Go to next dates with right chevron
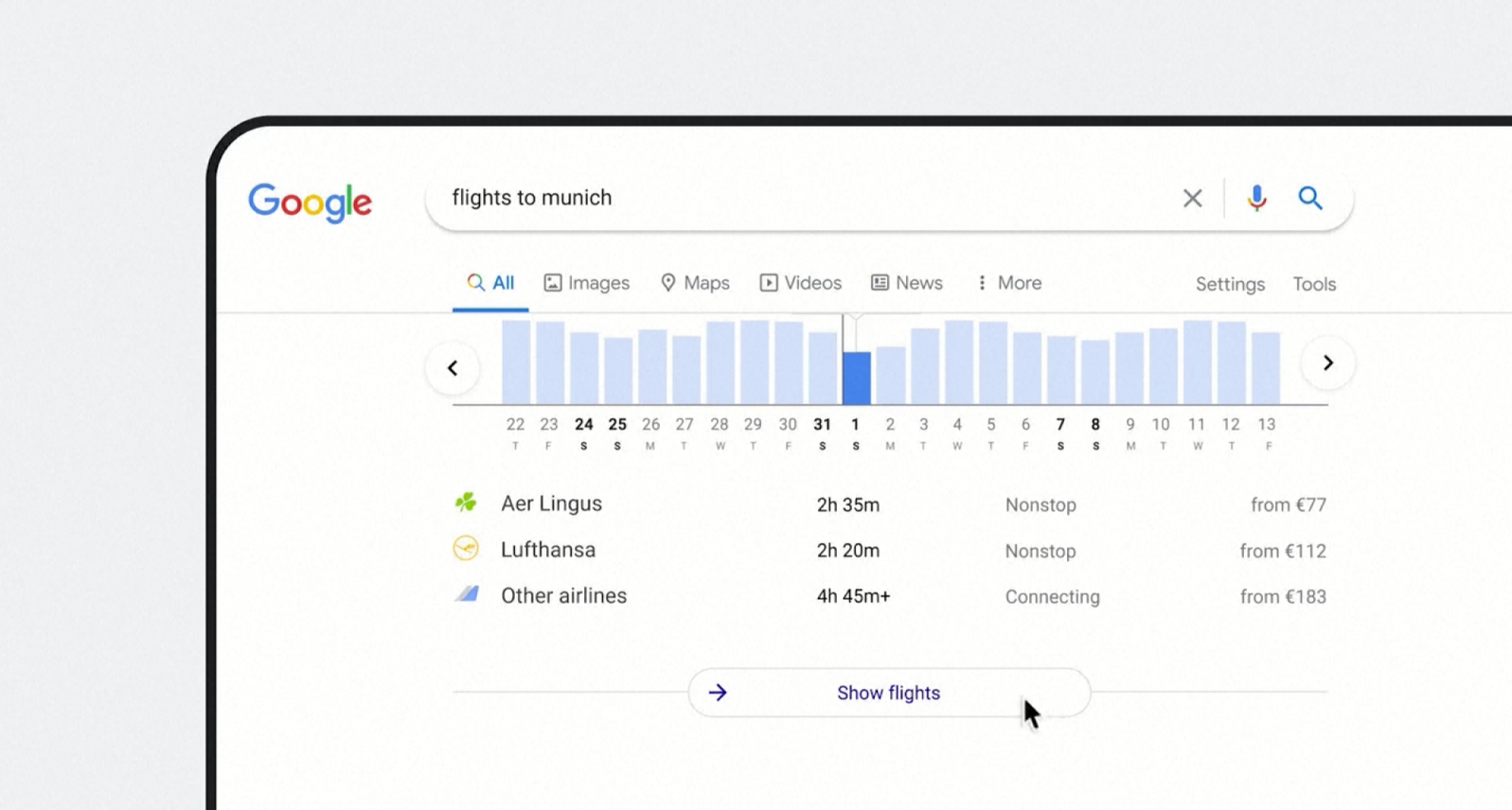 pyautogui.click(x=1327, y=362)
